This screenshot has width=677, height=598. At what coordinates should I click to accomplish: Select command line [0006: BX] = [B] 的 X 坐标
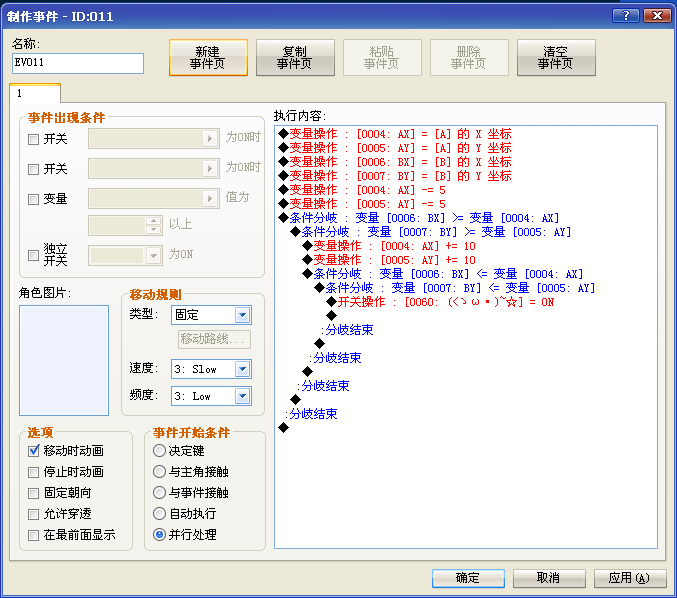[x=395, y=162]
